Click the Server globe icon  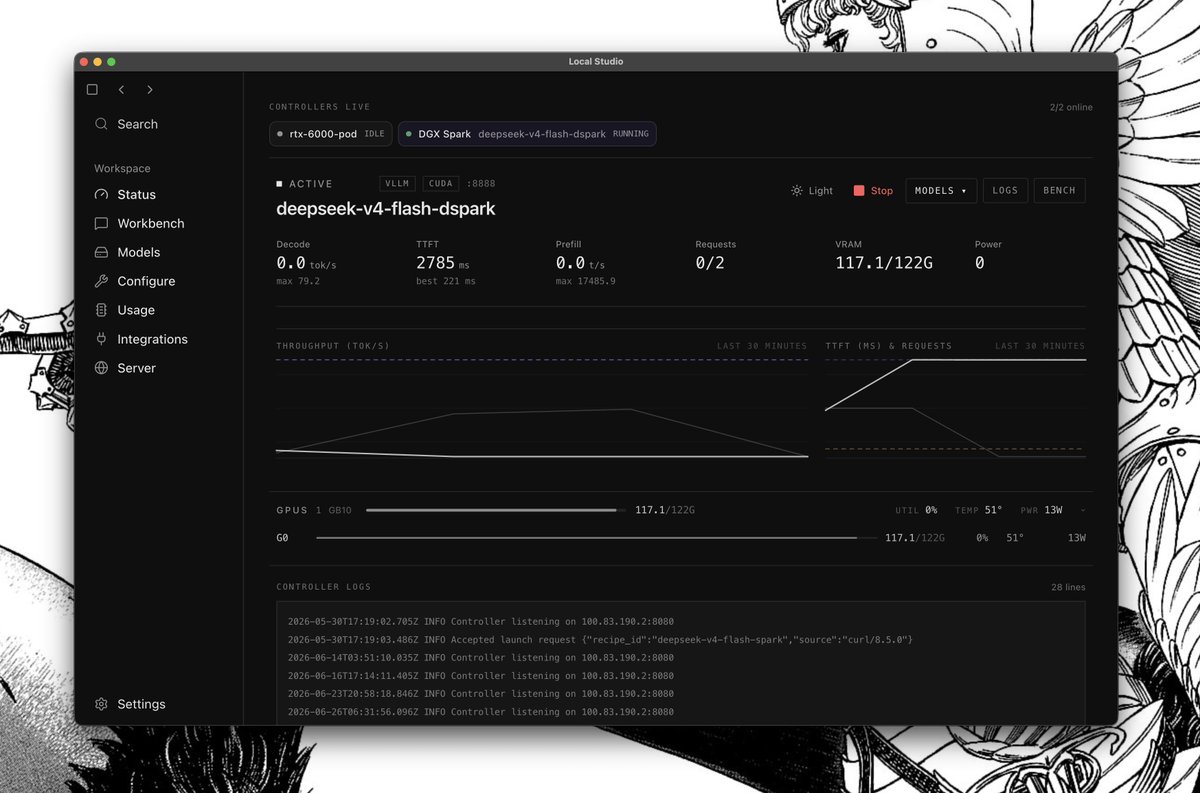(x=101, y=368)
